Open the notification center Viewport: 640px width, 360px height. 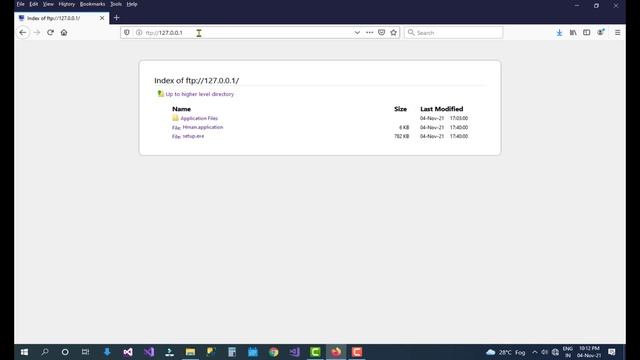tap(611, 352)
